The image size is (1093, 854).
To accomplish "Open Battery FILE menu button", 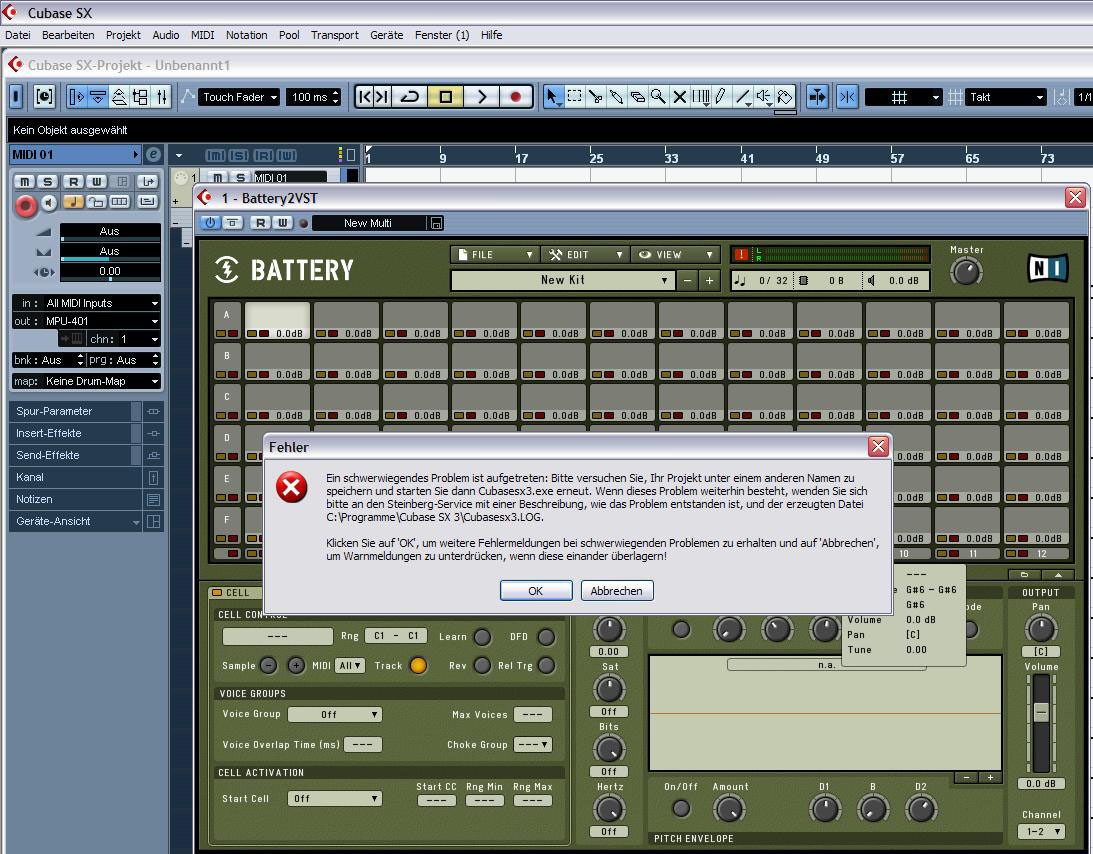I will coord(495,254).
